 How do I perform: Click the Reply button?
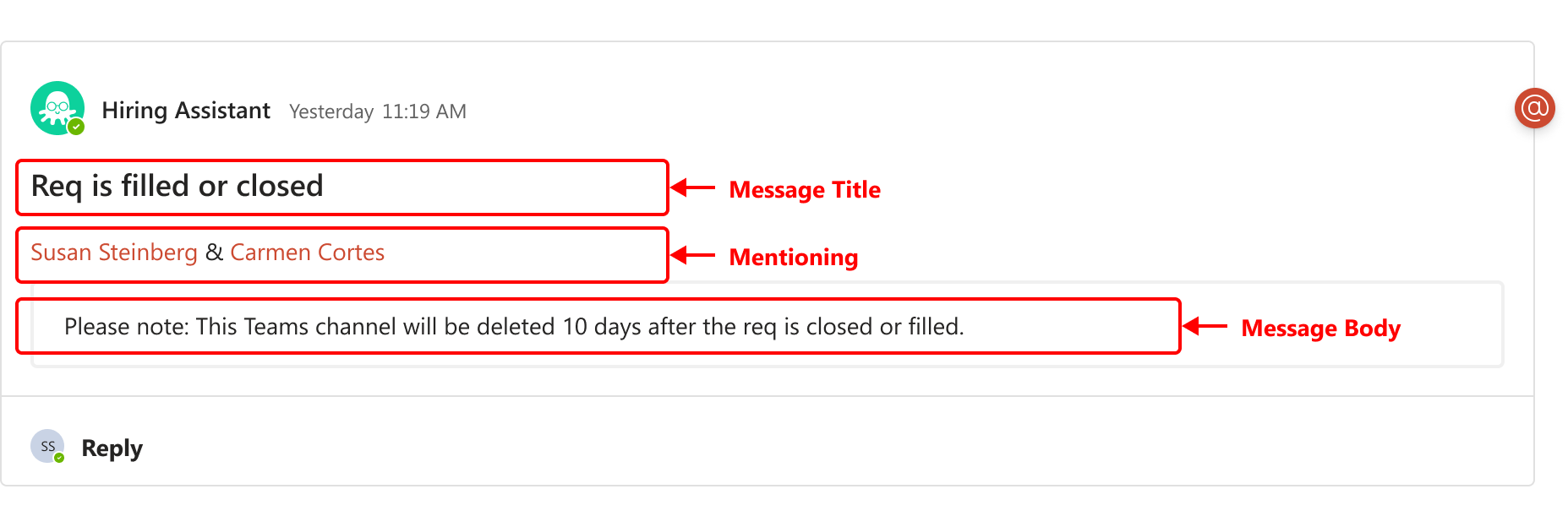click(x=112, y=448)
